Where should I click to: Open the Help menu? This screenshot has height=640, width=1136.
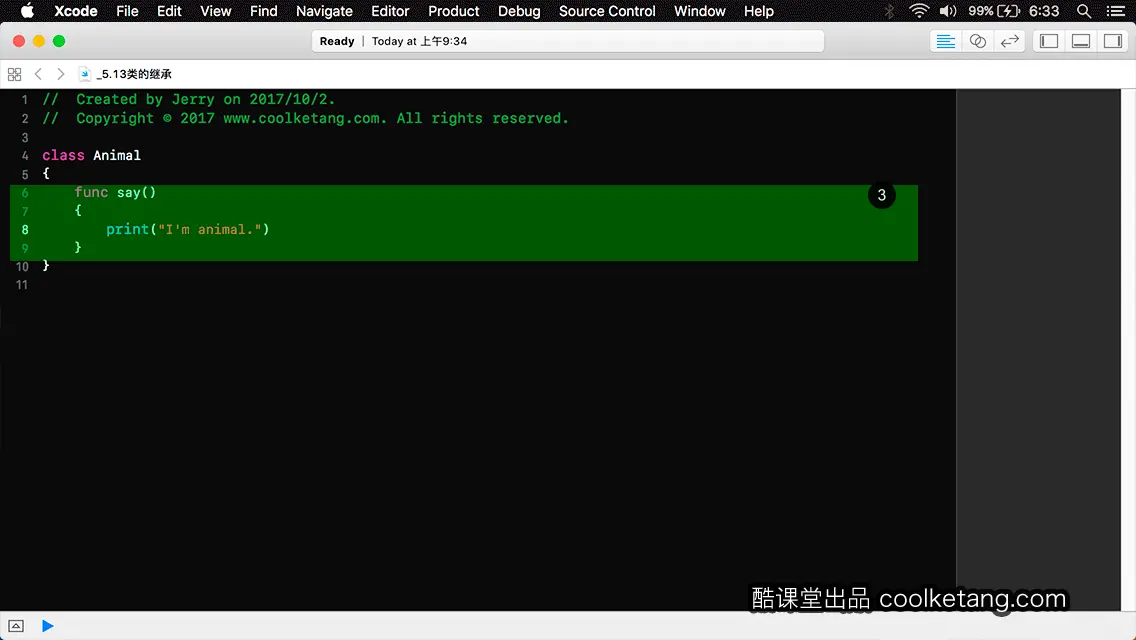point(759,11)
